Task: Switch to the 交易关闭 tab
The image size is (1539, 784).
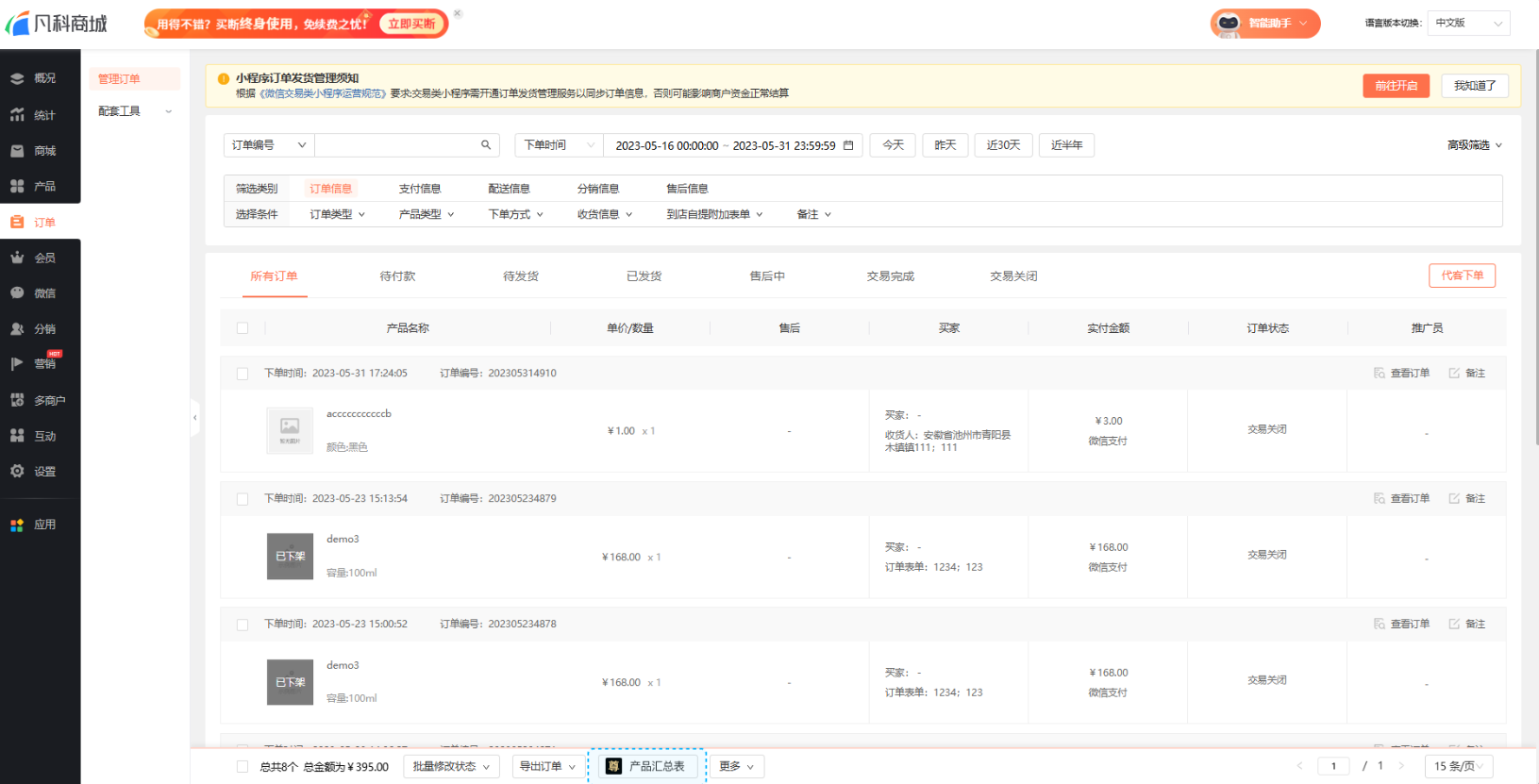Action: pos(1013,276)
